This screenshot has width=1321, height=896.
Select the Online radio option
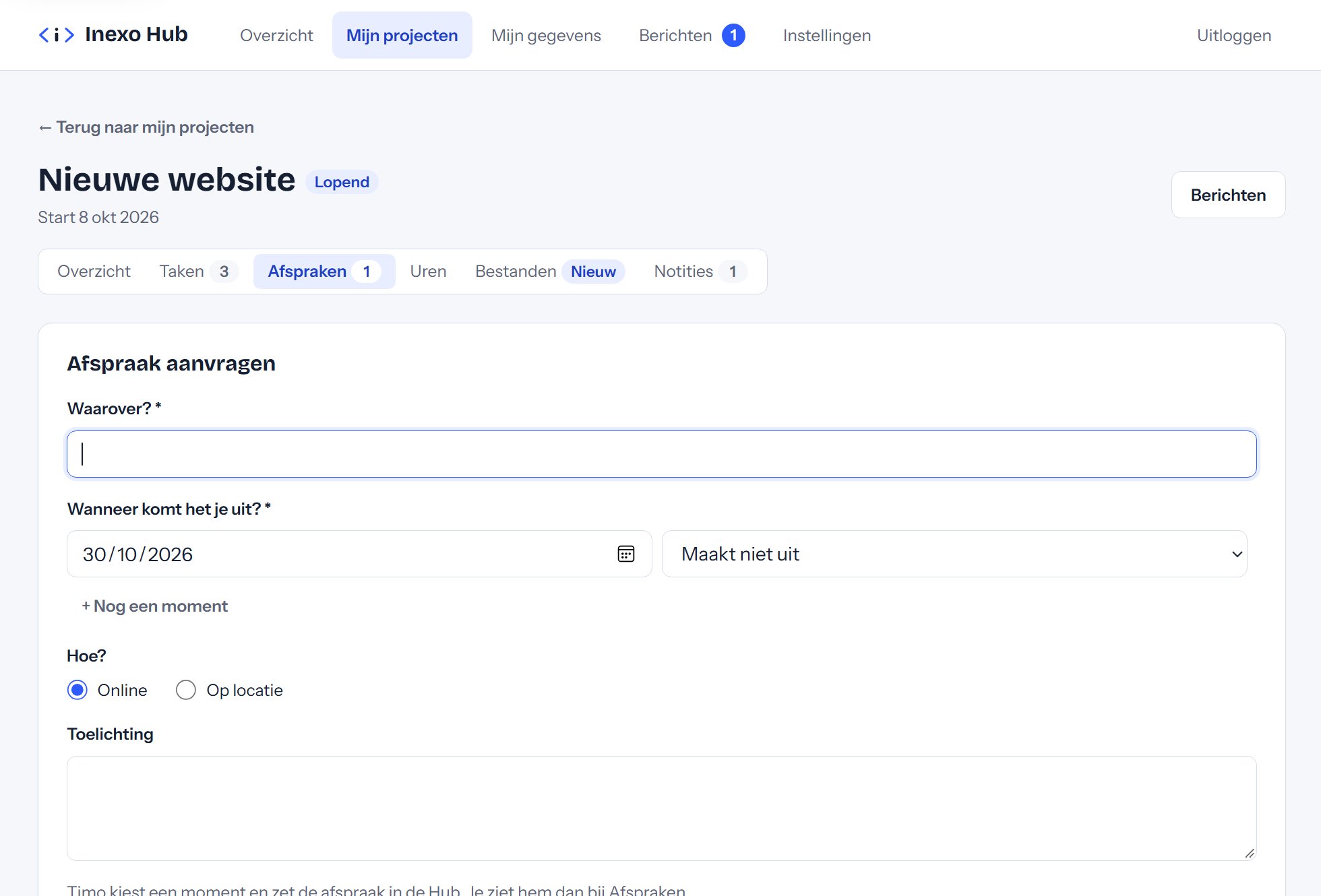[x=78, y=690]
